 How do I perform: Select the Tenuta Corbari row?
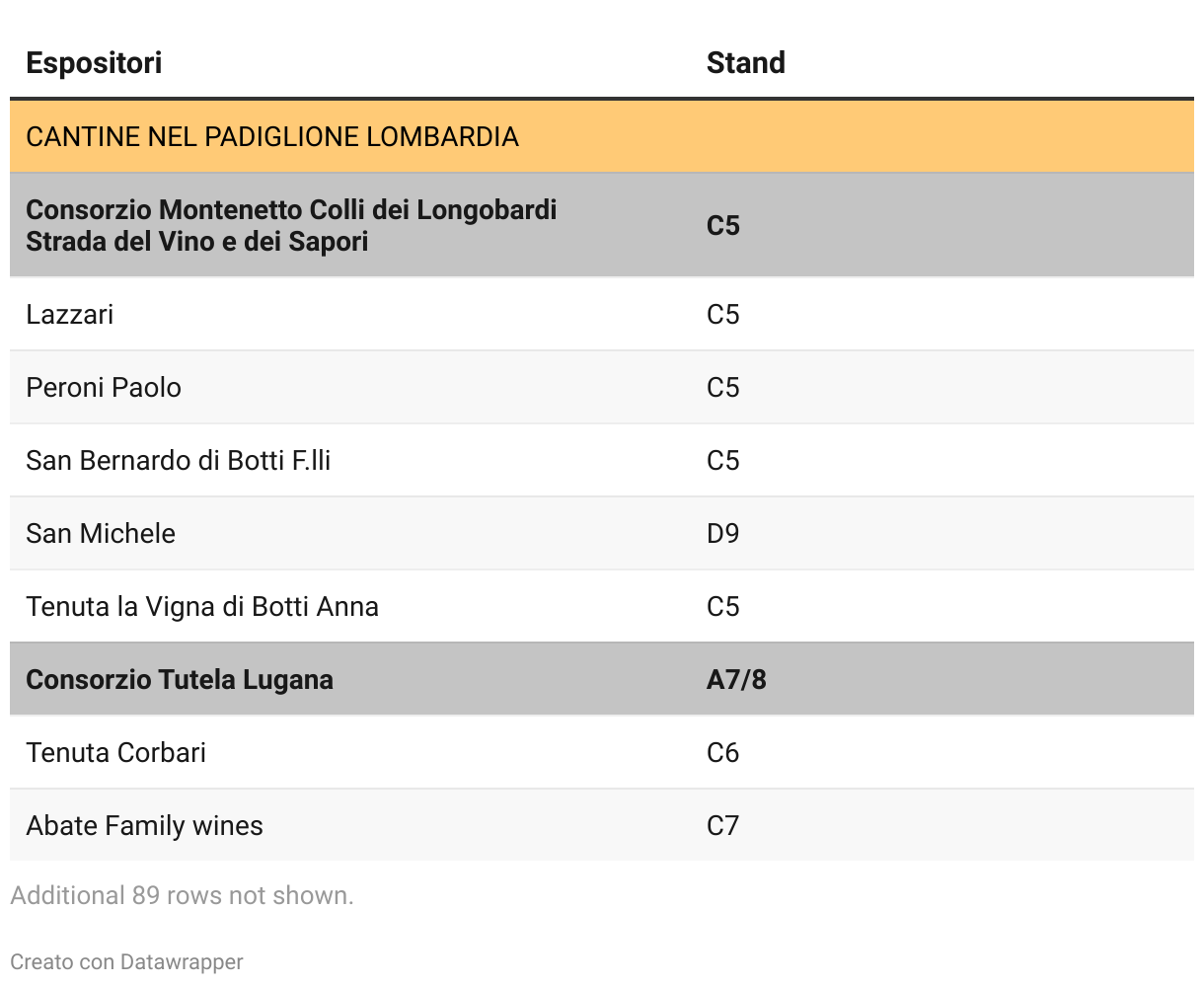click(x=602, y=753)
